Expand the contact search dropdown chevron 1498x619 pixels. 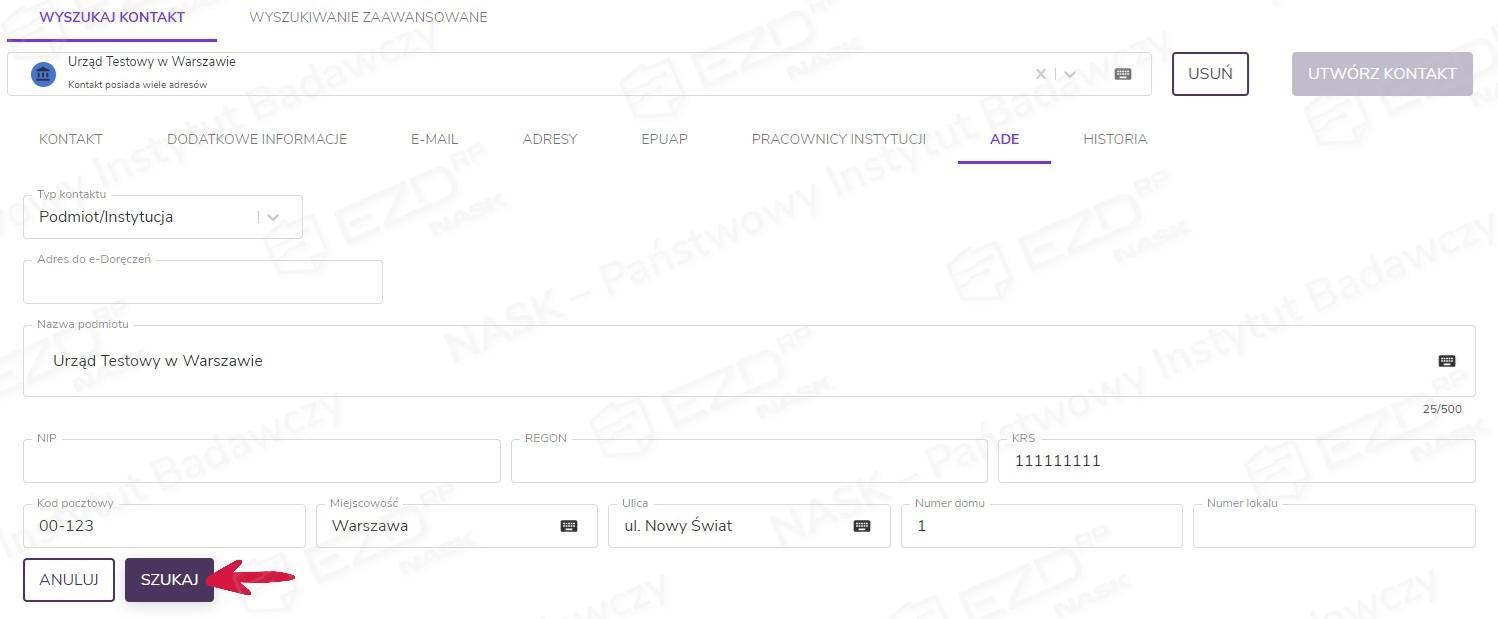pyautogui.click(x=1070, y=74)
